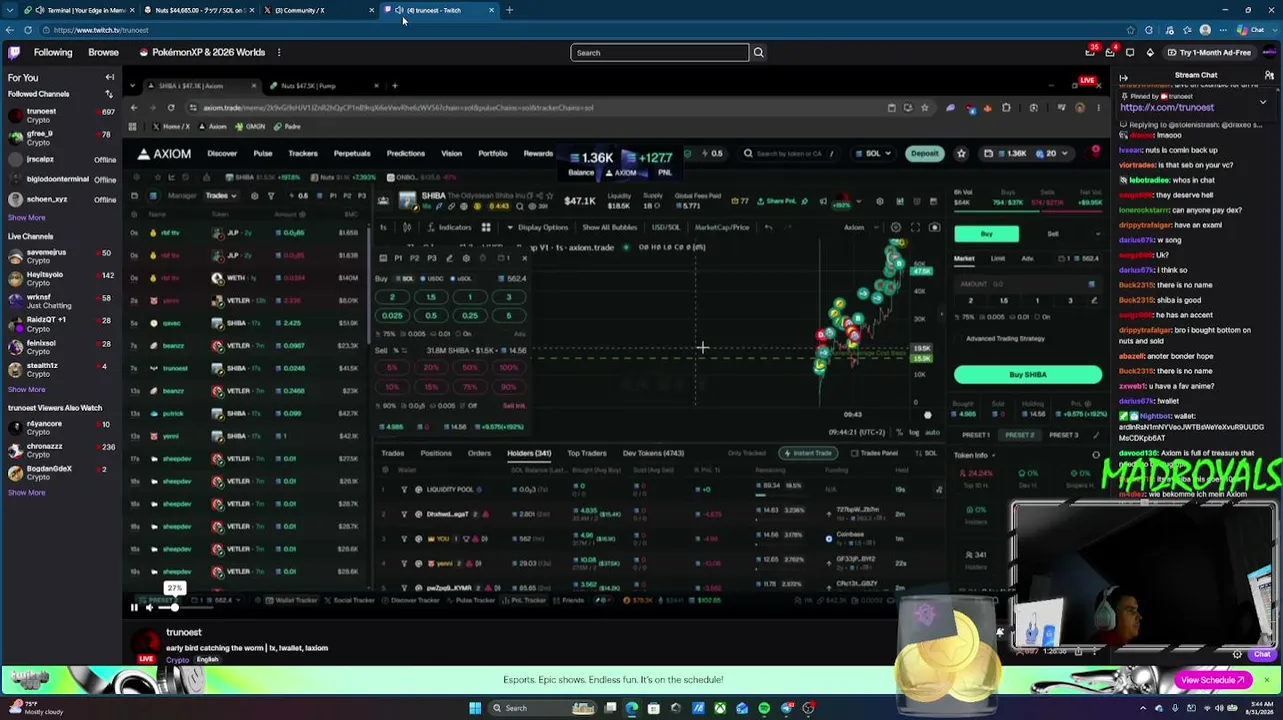Pause the Twitch stream

pyautogui.click(x=134, y=607)
